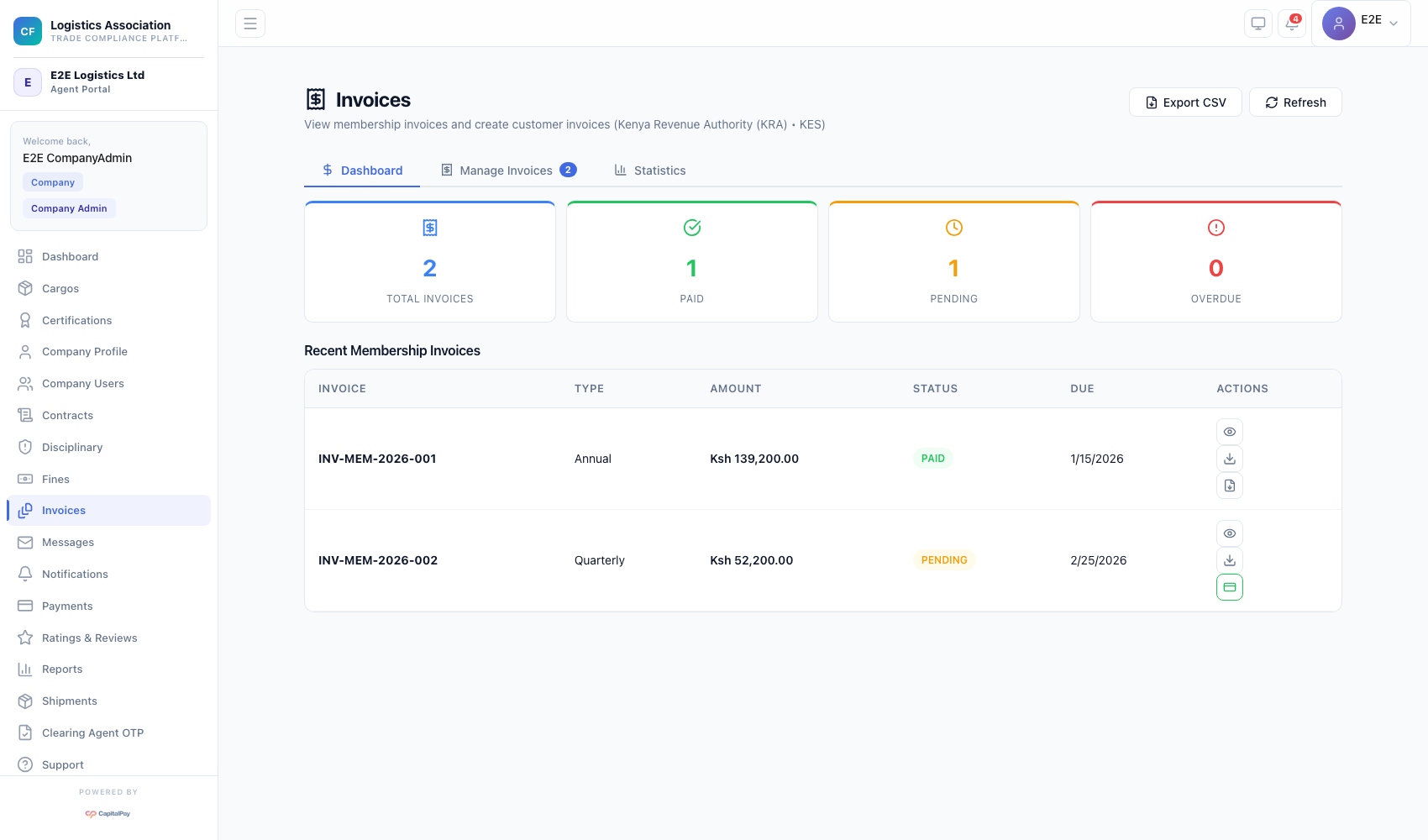View invoice INV-MEM-2026-002 with eye icon

point(1230,533)
